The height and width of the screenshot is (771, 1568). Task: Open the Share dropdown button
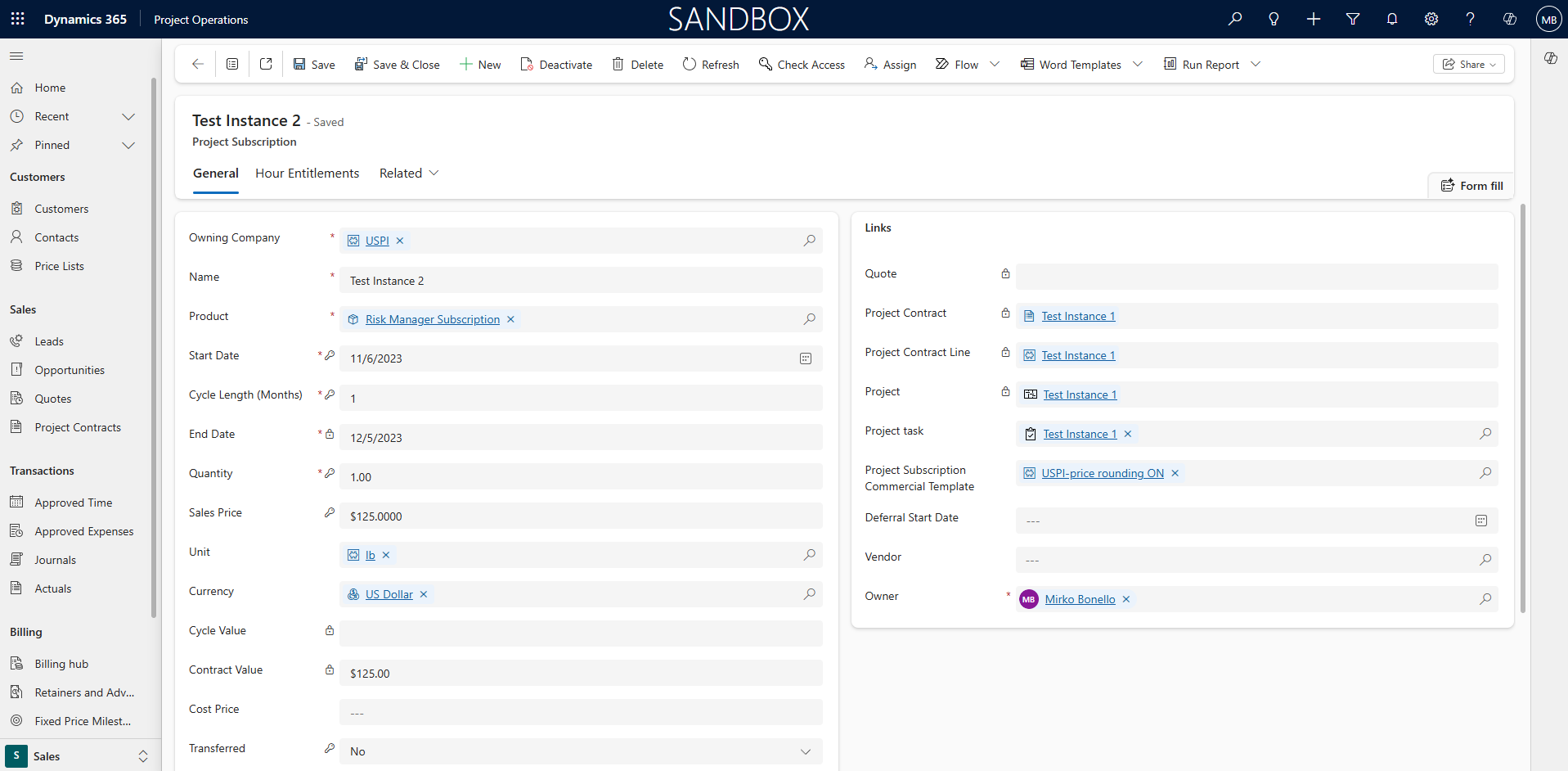[1469, 64]
